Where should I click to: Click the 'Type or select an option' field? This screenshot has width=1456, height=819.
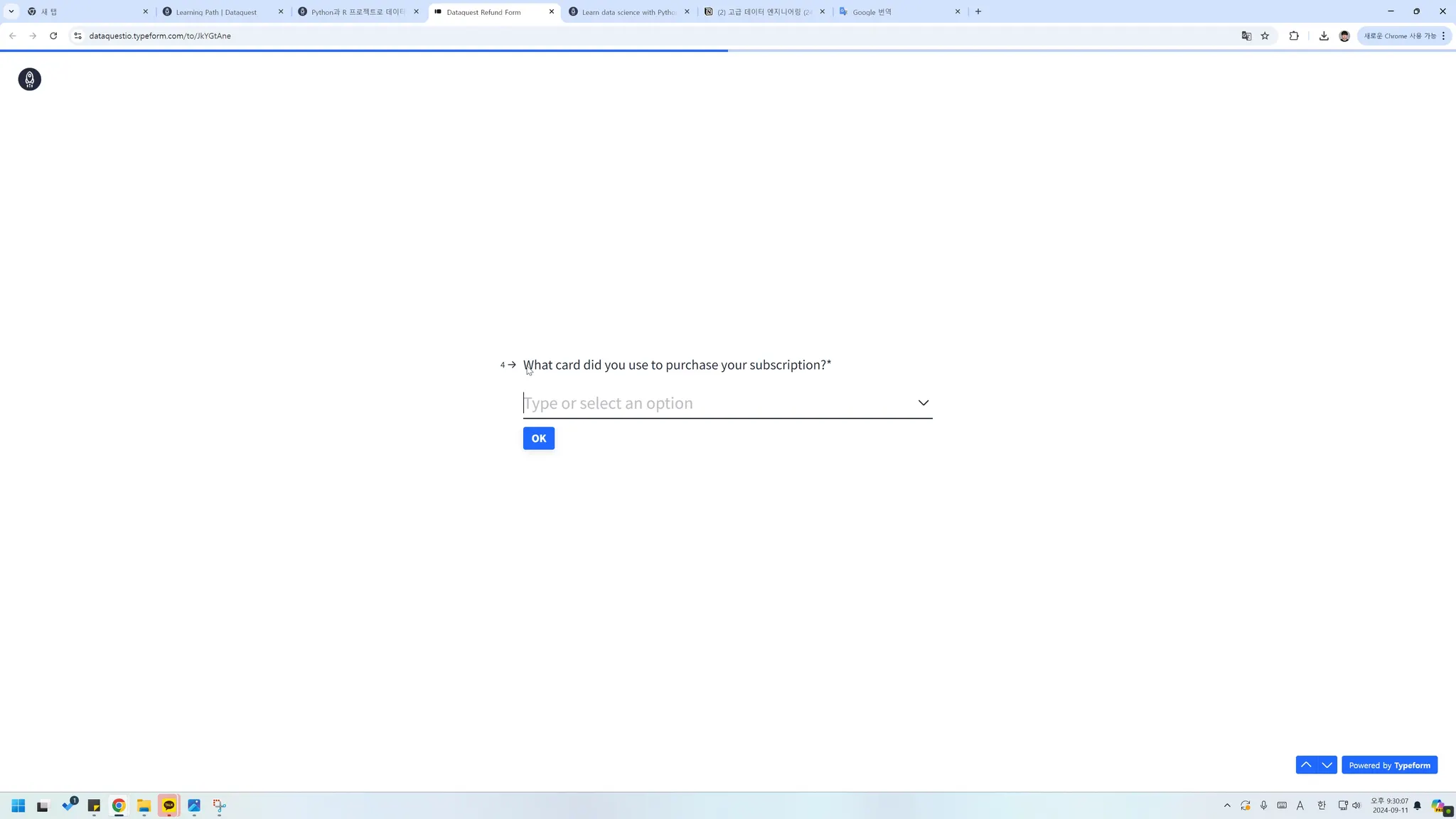click(717, 403)
